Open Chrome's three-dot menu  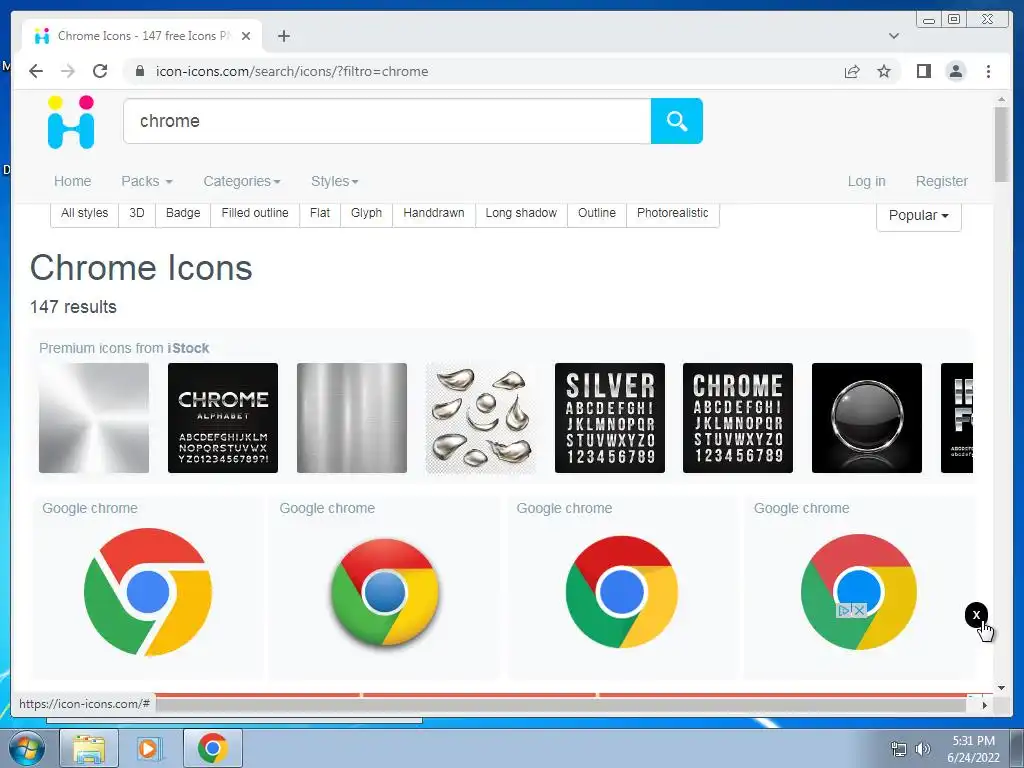tap(988, 71)
